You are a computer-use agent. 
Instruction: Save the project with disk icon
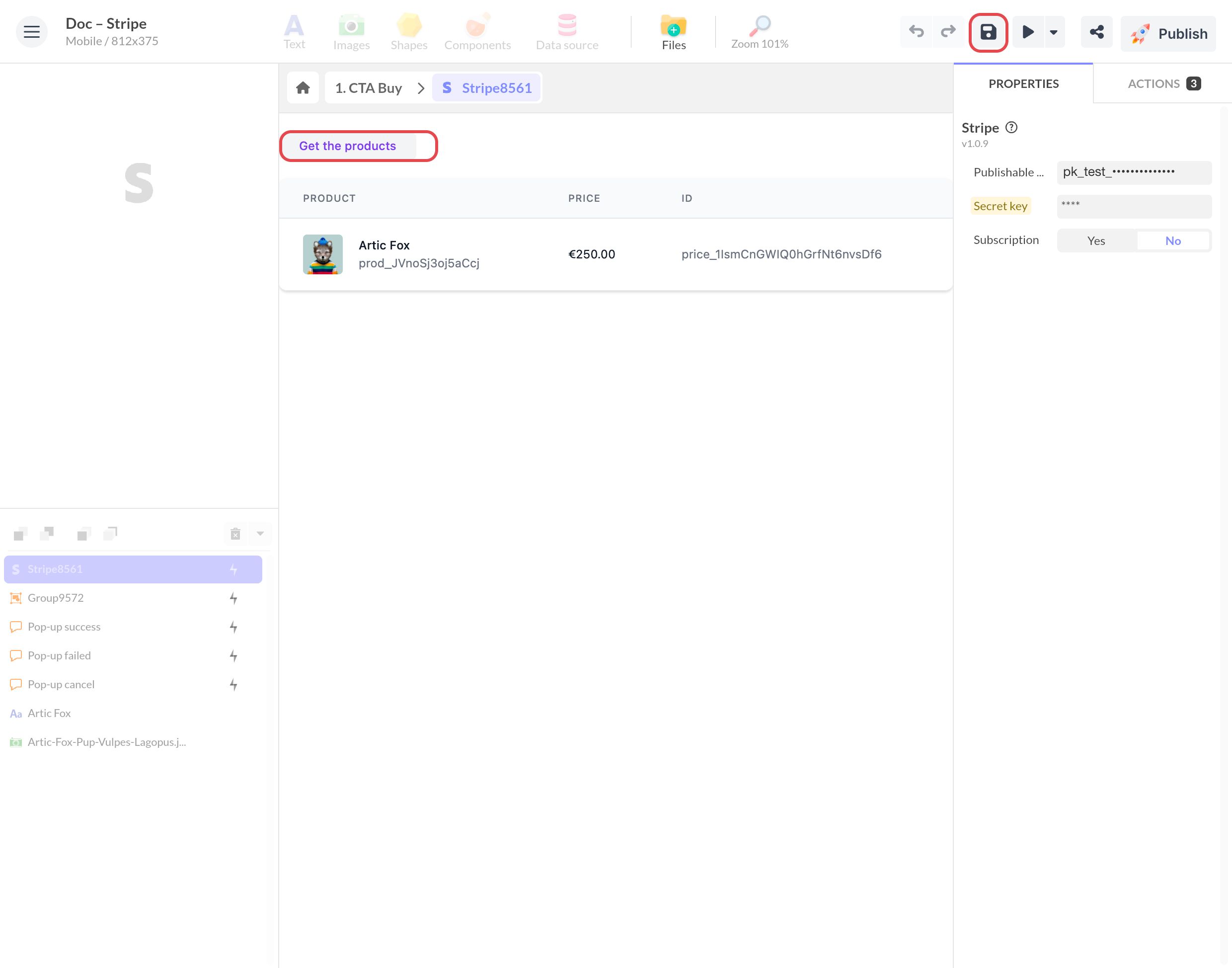tap(988, 32)
